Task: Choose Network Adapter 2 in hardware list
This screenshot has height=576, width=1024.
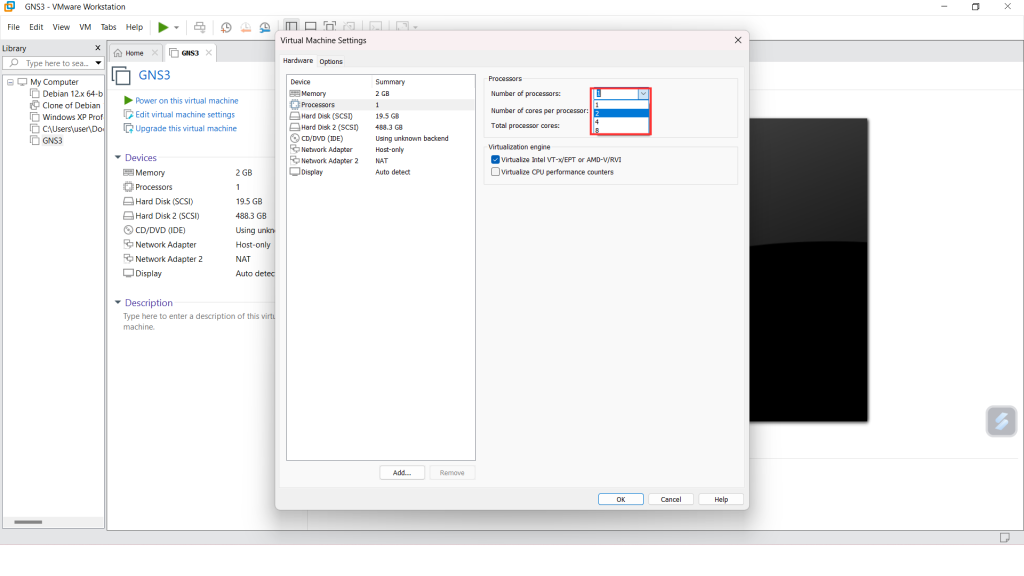Action: pos(328,160)
